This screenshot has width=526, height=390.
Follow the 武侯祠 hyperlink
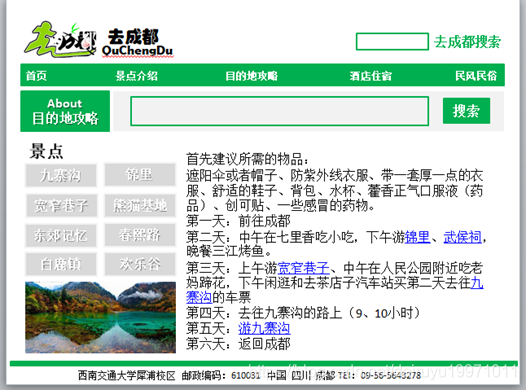pos(463,237)
